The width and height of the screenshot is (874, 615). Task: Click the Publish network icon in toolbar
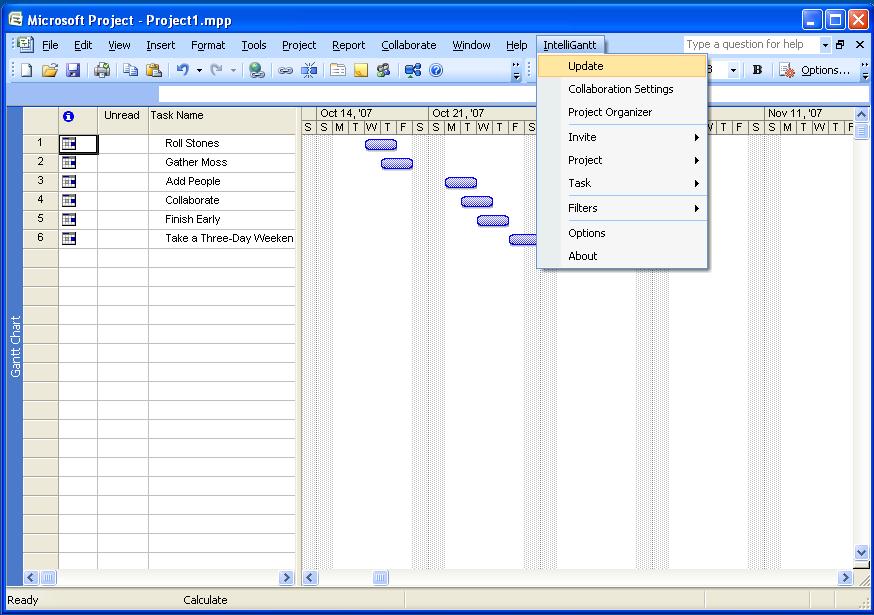[413, 70]
